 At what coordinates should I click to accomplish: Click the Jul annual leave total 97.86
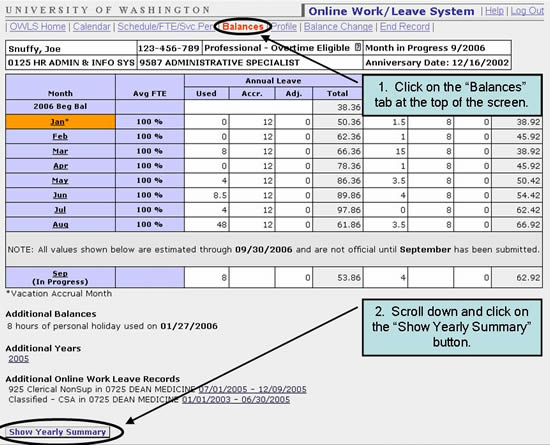[x=349, y=210]
